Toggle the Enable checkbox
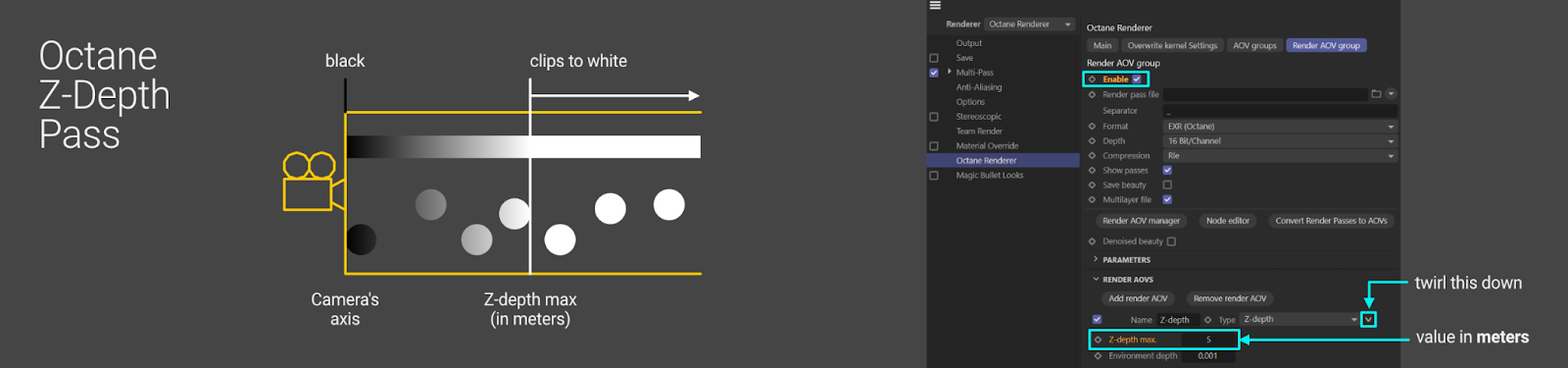This screenshot has height=368, width=1568. point(1137,79)
